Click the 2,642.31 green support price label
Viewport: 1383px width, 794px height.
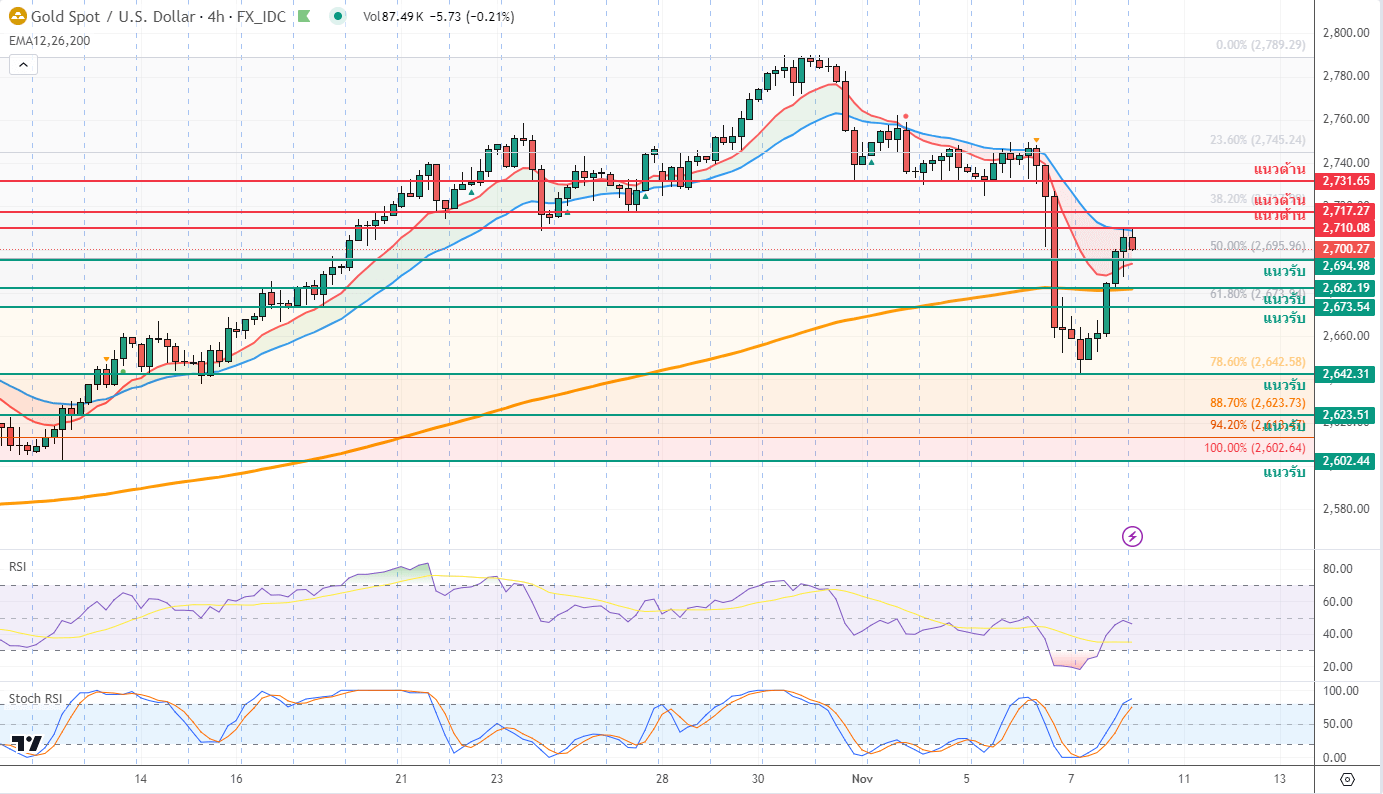[1345, 374]
